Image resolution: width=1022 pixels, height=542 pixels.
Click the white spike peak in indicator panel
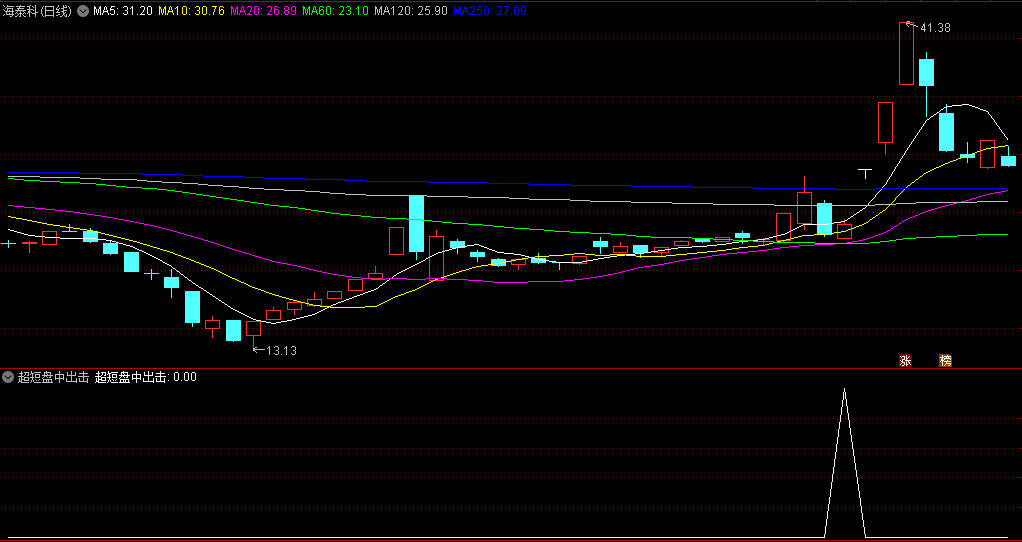[845, 390]
